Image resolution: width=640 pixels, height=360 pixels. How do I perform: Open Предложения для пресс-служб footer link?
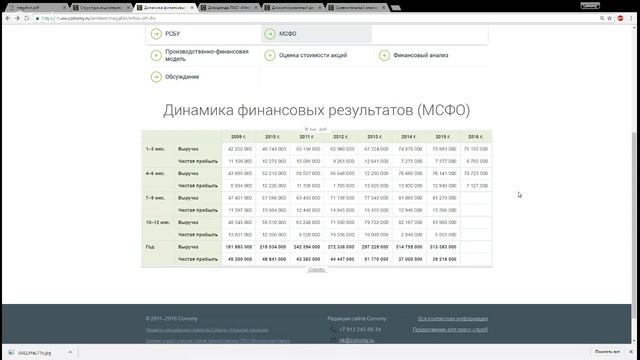(x=450, y=329)
